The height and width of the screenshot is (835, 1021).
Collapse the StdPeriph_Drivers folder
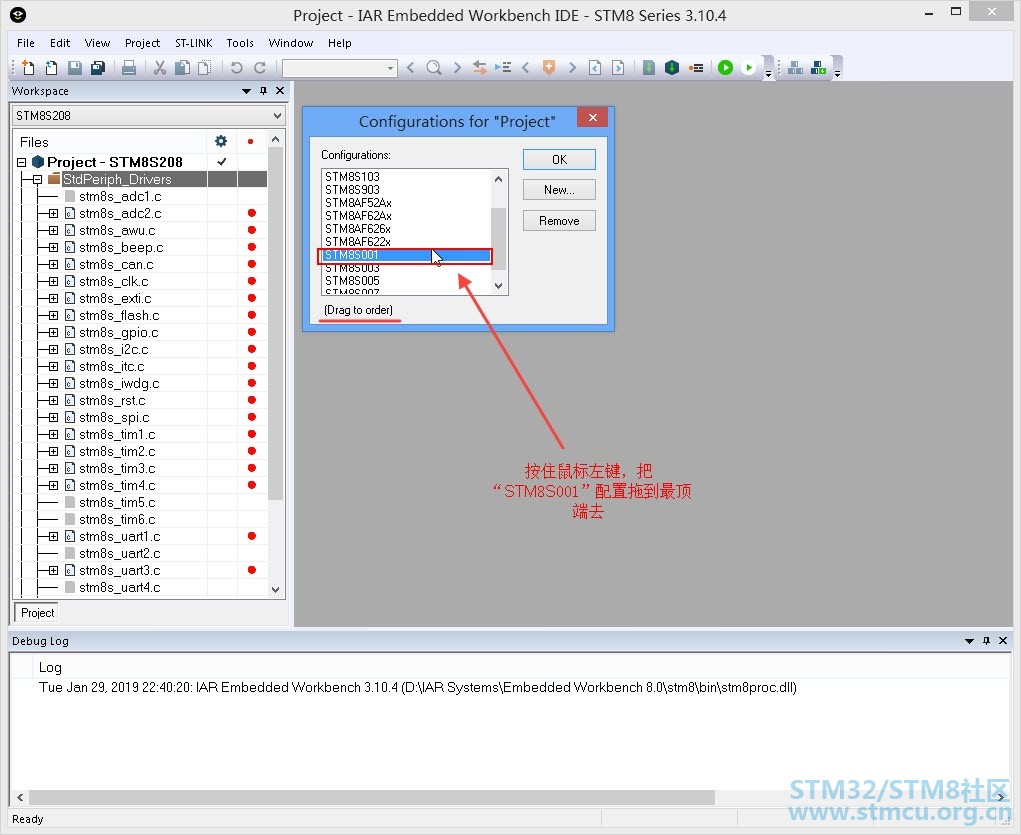pyautogui.click(x=37, y=179)
